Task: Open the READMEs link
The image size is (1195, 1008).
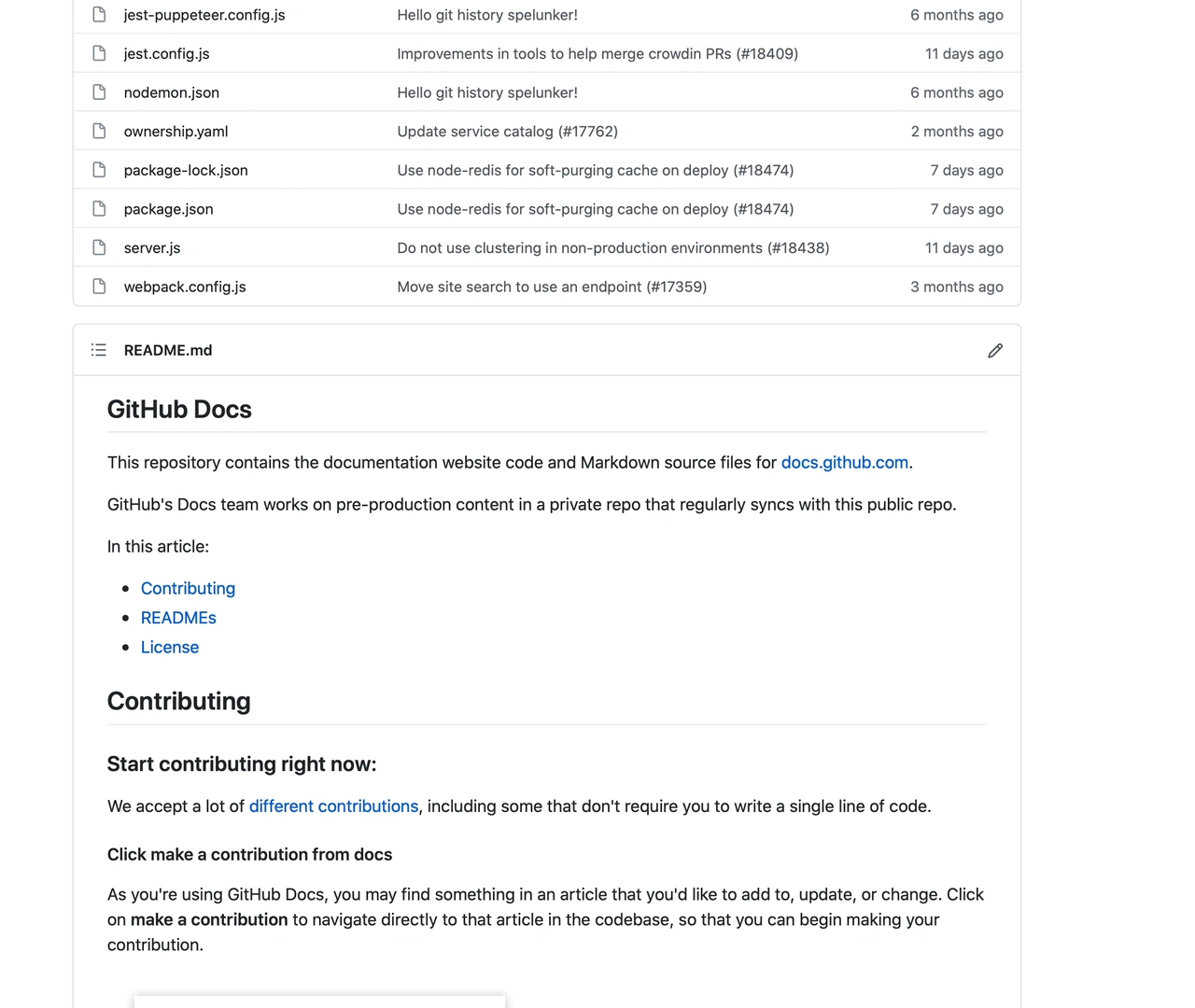Action: coord(178,617)
